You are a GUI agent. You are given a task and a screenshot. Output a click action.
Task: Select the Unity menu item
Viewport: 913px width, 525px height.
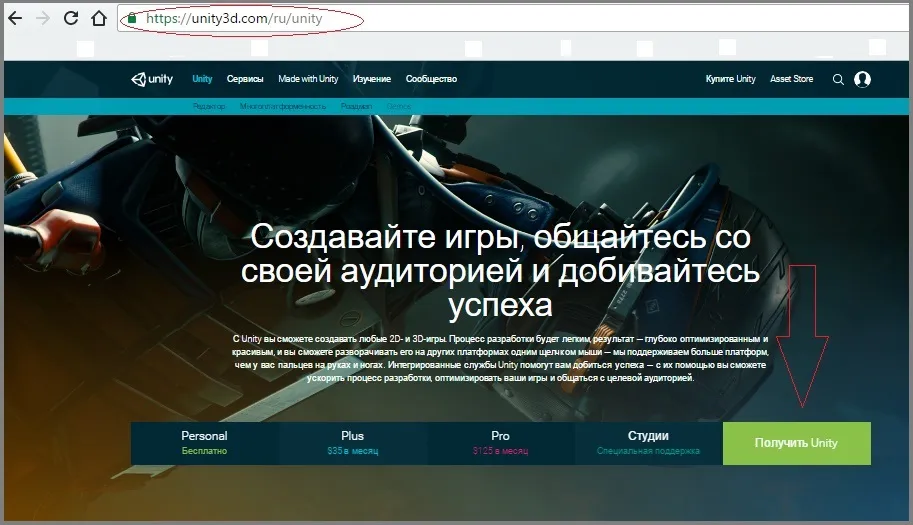(202, 79)
